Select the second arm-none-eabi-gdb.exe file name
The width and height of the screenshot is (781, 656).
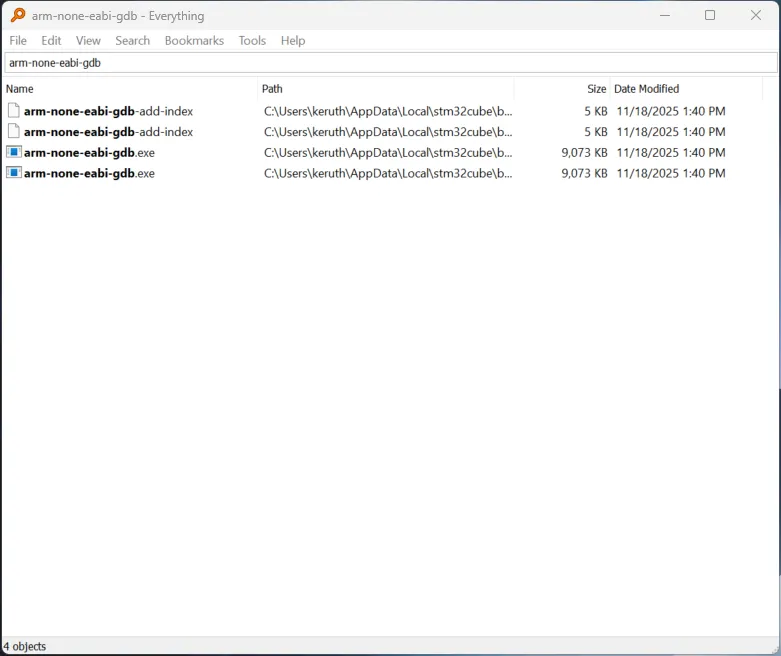click(89, 174)
